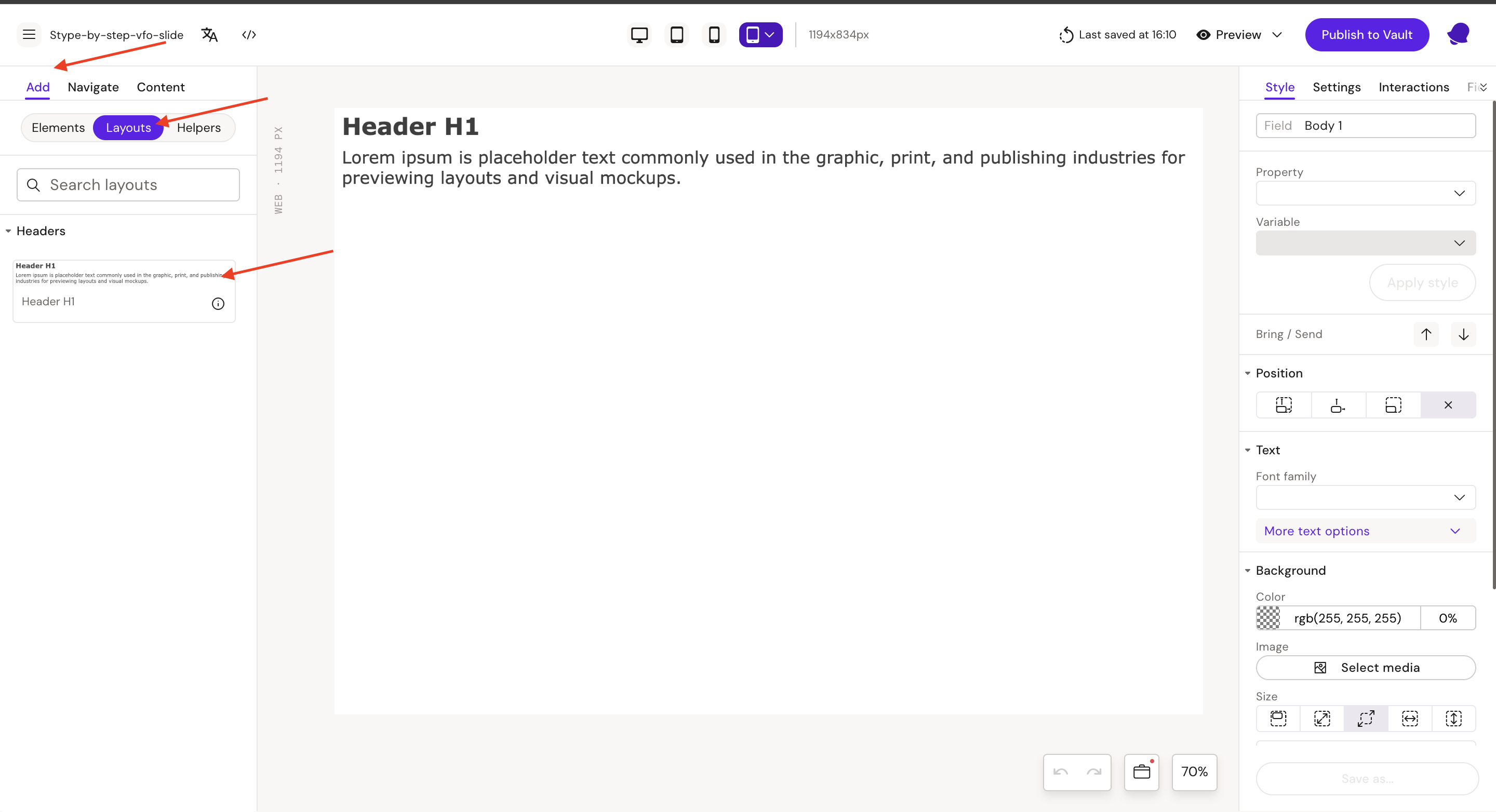1496x812 pixels.
Task: Open the translation languages icon
Action: click(209, 35)
